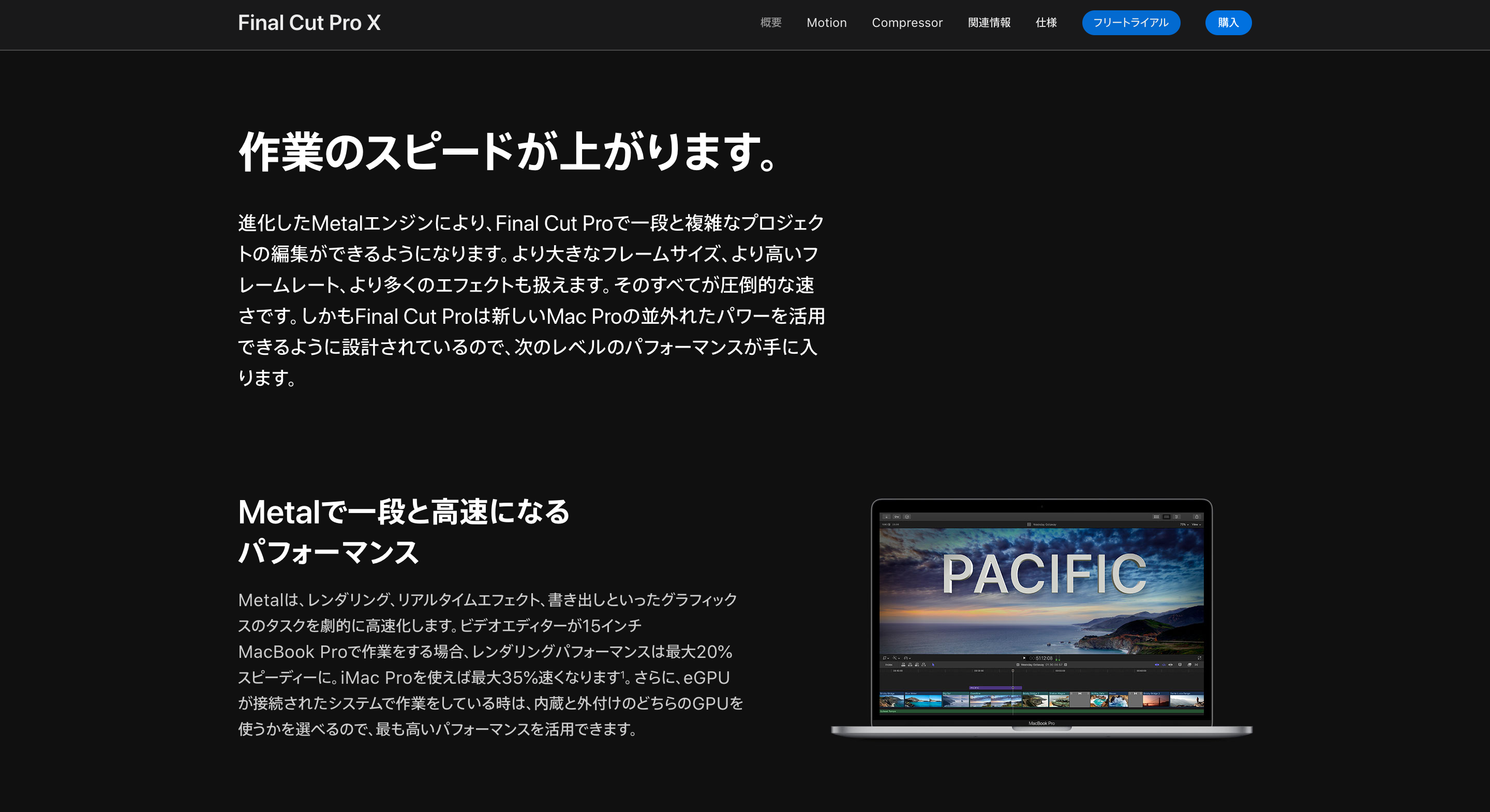Viewport: 1490px width, 812px height.
Task: Open the Final Cut Pro X title link
Action: [309, 23]
